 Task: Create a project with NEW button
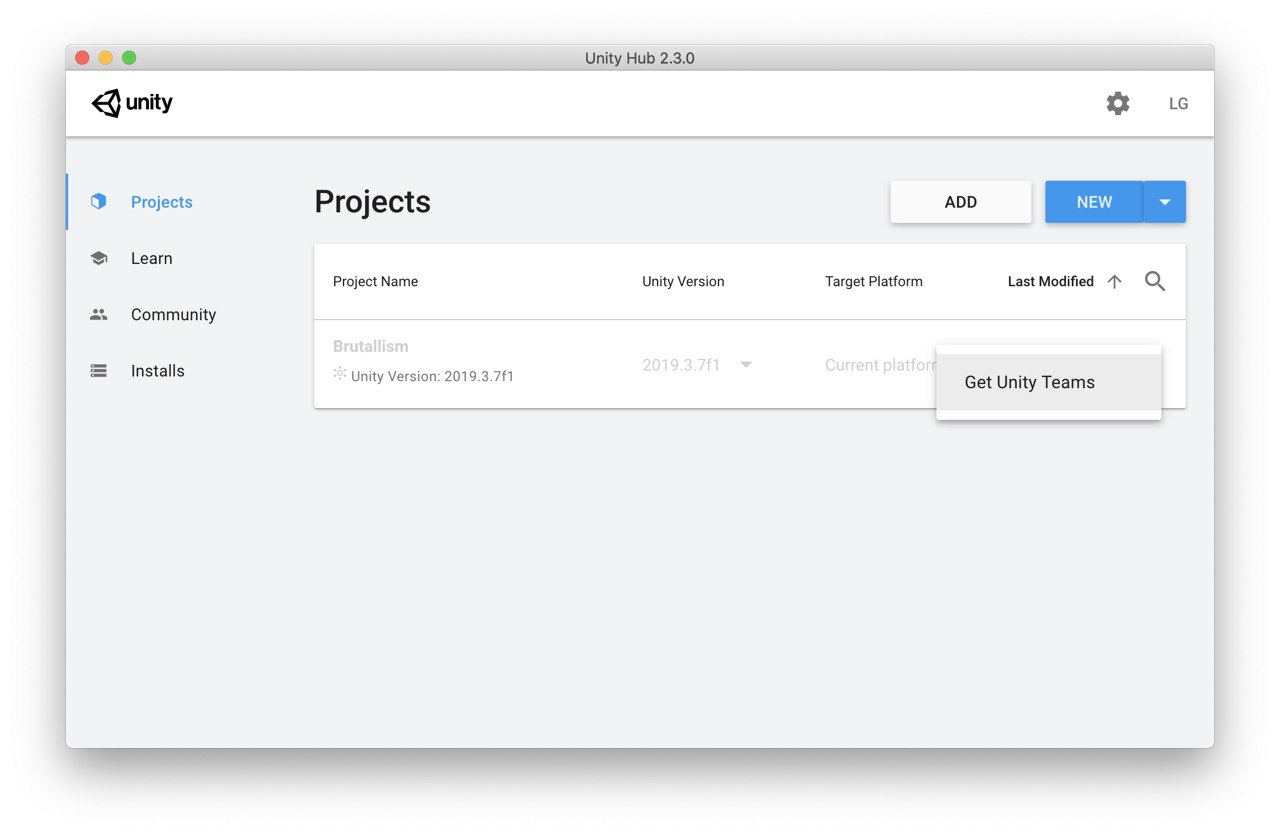[x=1094, y=202]
